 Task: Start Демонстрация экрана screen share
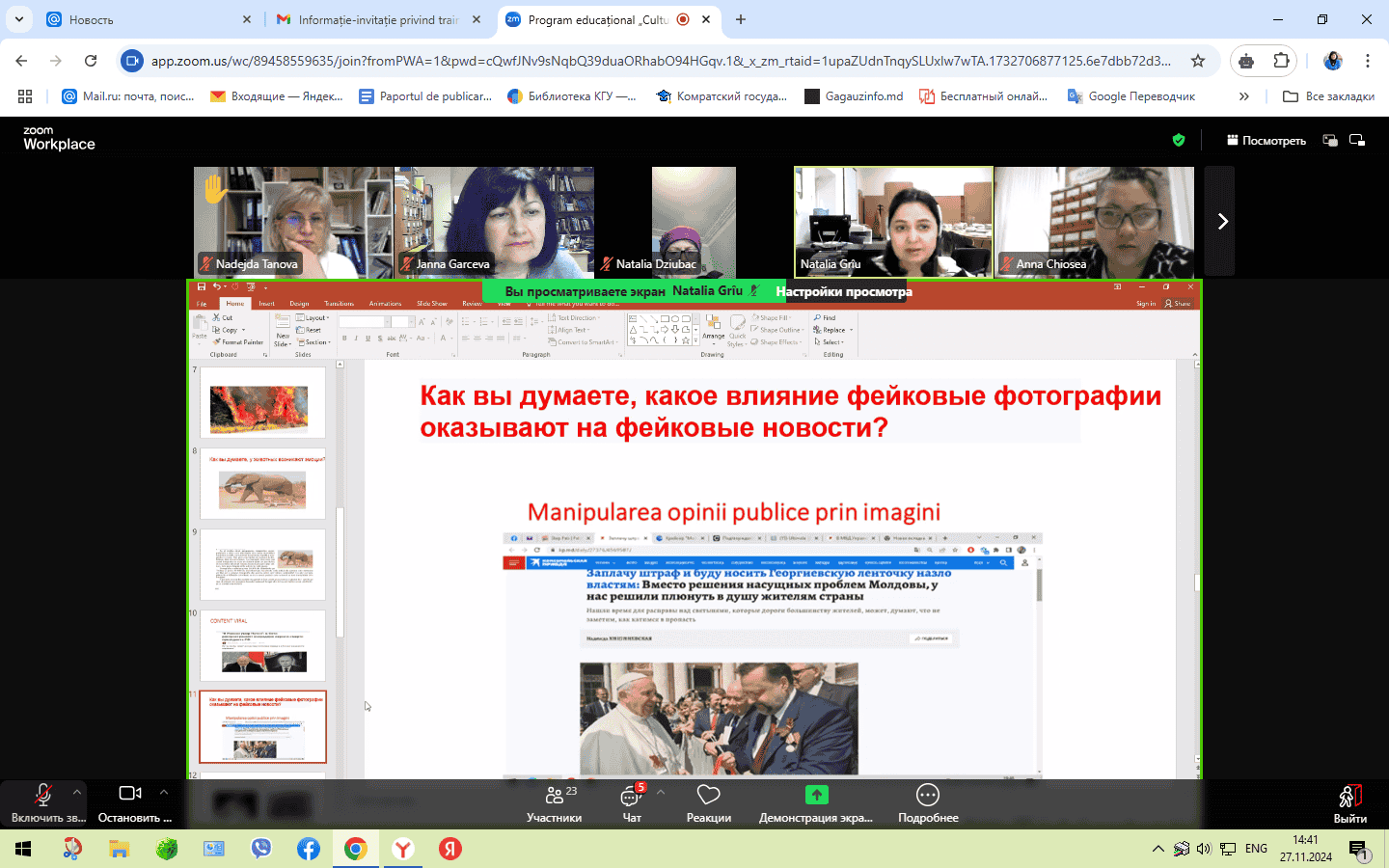click(x=816, y=802)
